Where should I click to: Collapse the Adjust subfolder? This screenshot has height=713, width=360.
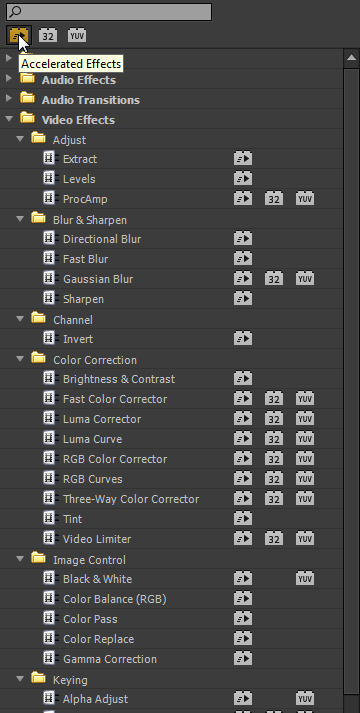pos(20,139)
